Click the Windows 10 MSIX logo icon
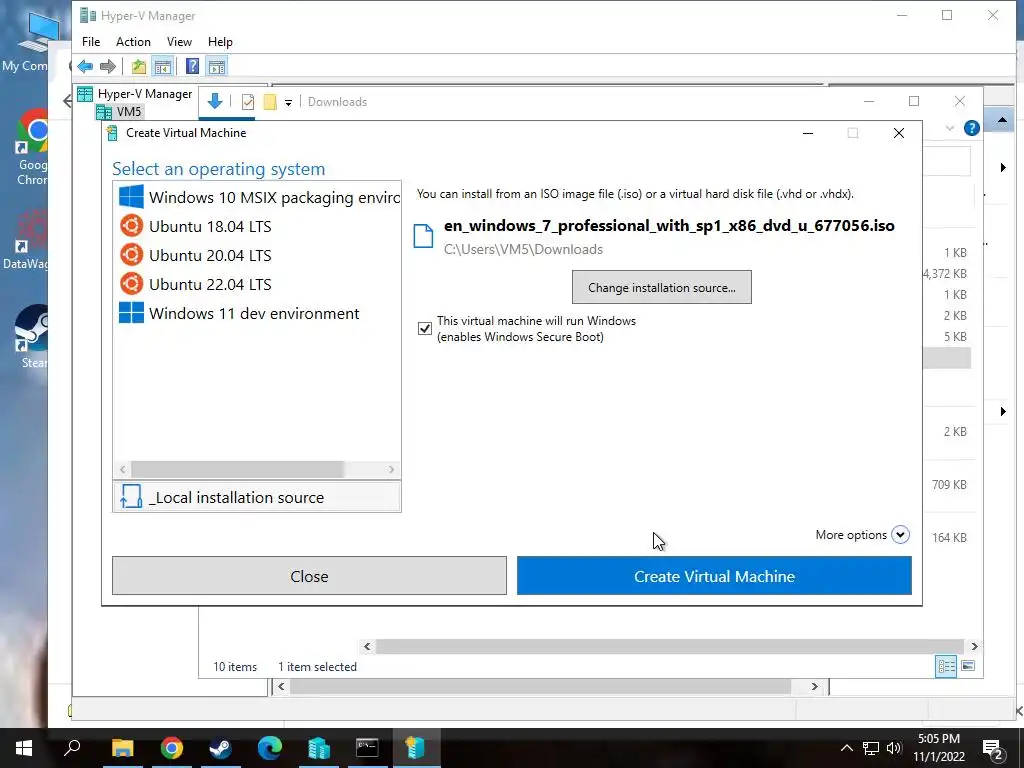 pyautogui.click(x=131, y=197)
